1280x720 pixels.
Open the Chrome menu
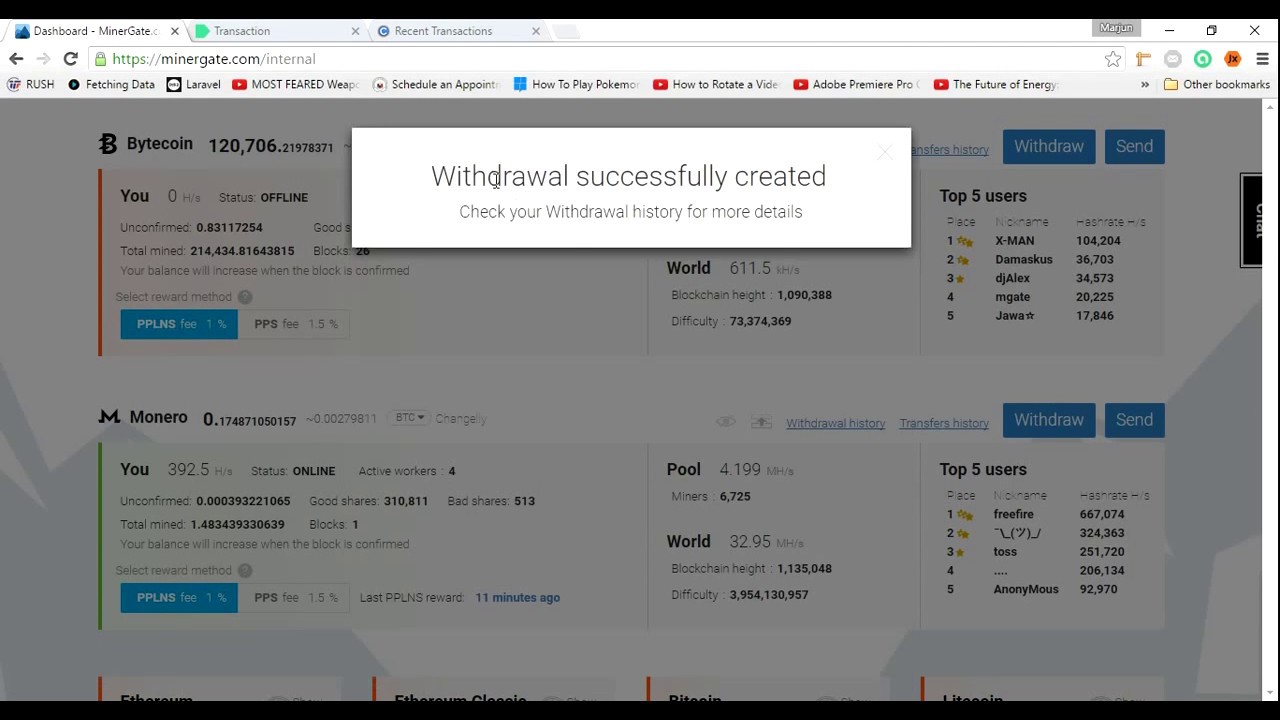1262,59
